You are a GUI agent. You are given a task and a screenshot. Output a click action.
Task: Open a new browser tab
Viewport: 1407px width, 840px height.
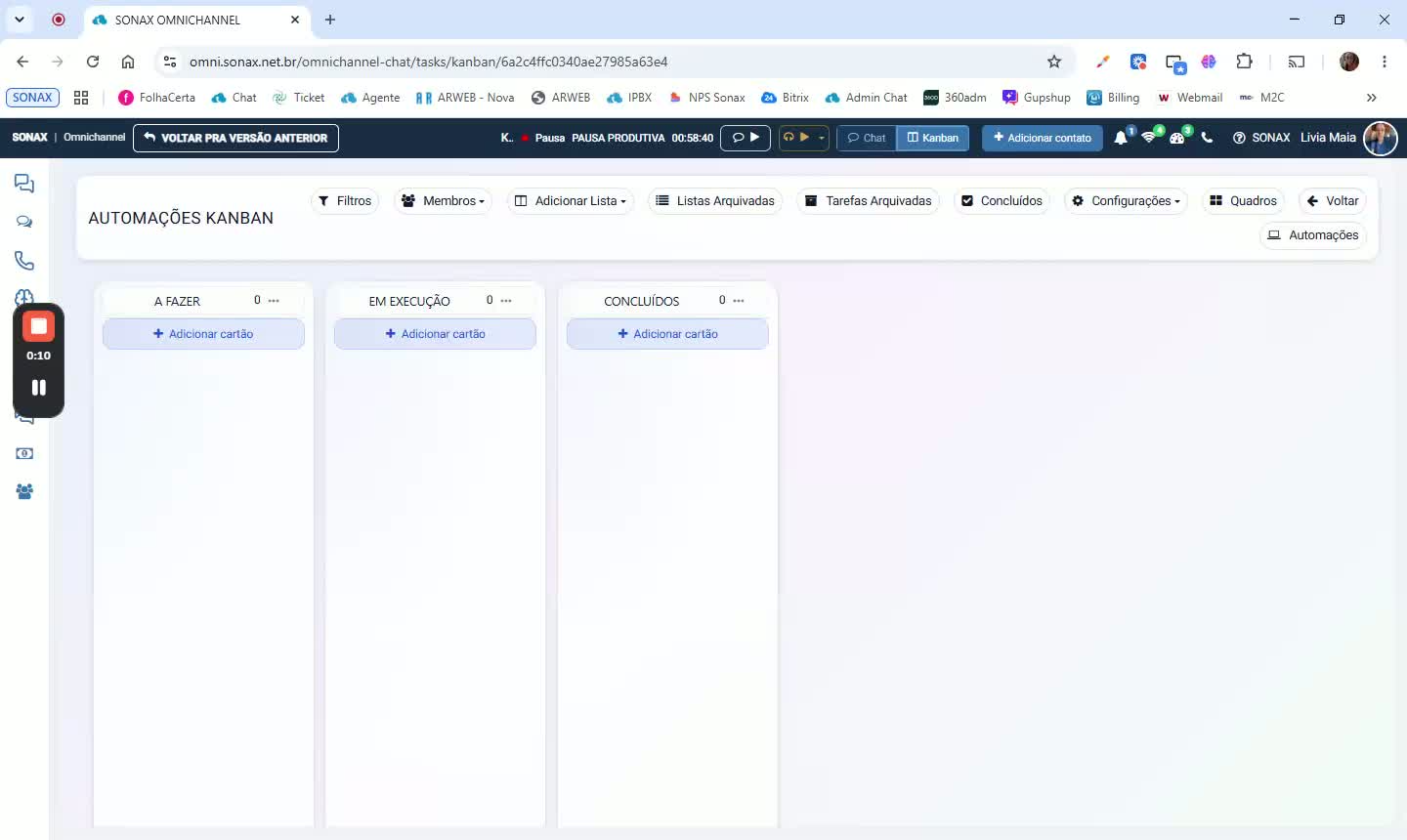click(x=330, y=20)
